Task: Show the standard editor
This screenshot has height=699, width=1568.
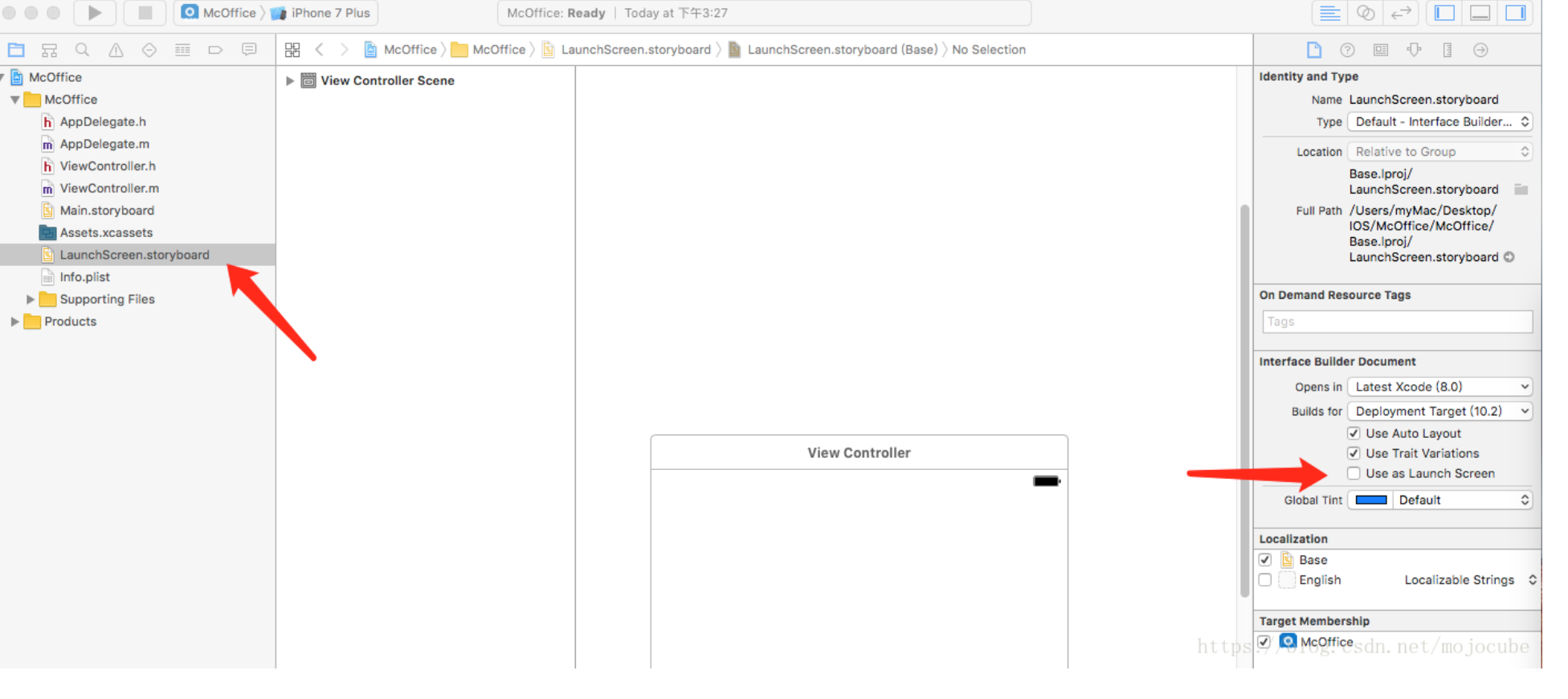Action: (x=1329, y=13)
